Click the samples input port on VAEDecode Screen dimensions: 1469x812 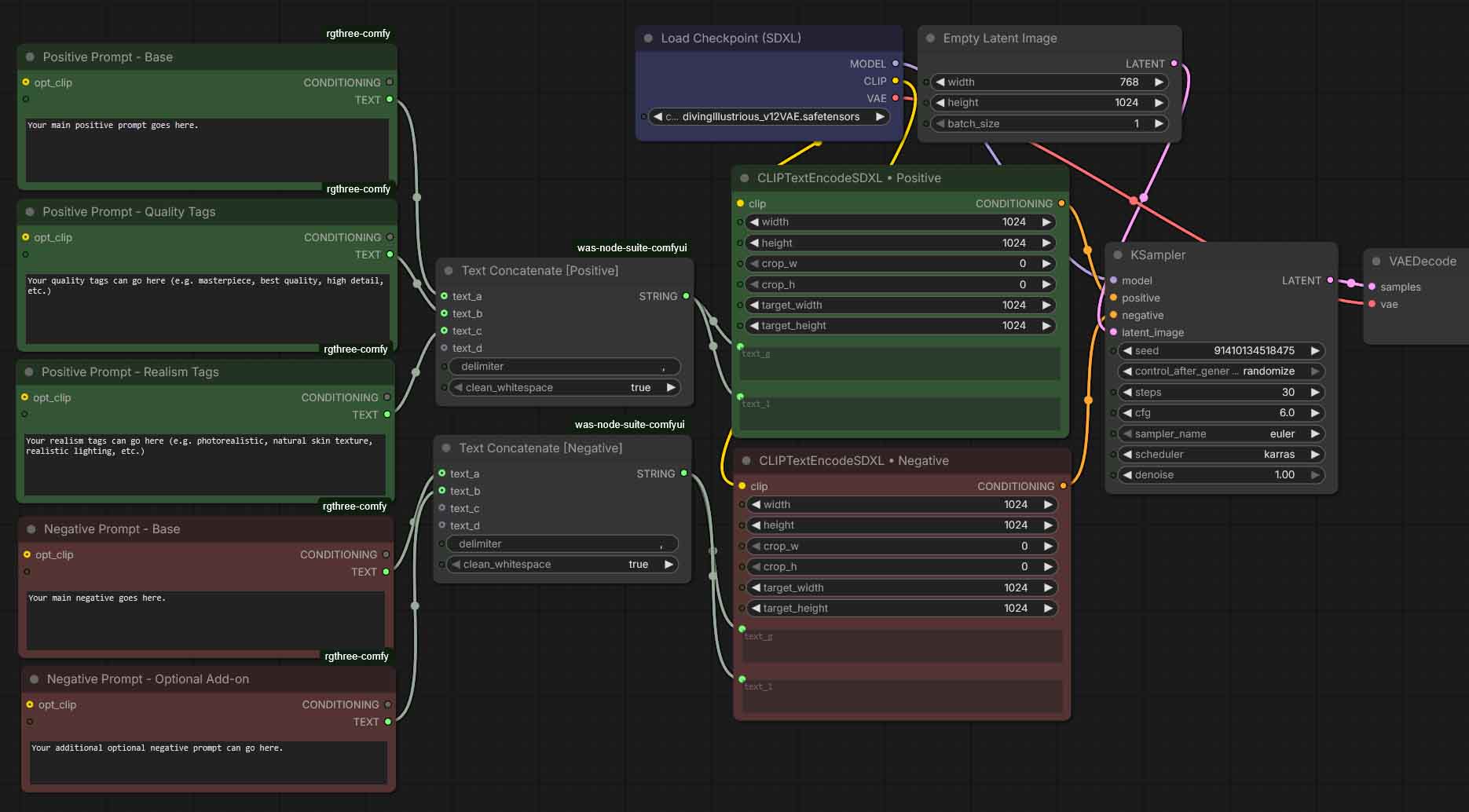tap(1372, 287)
